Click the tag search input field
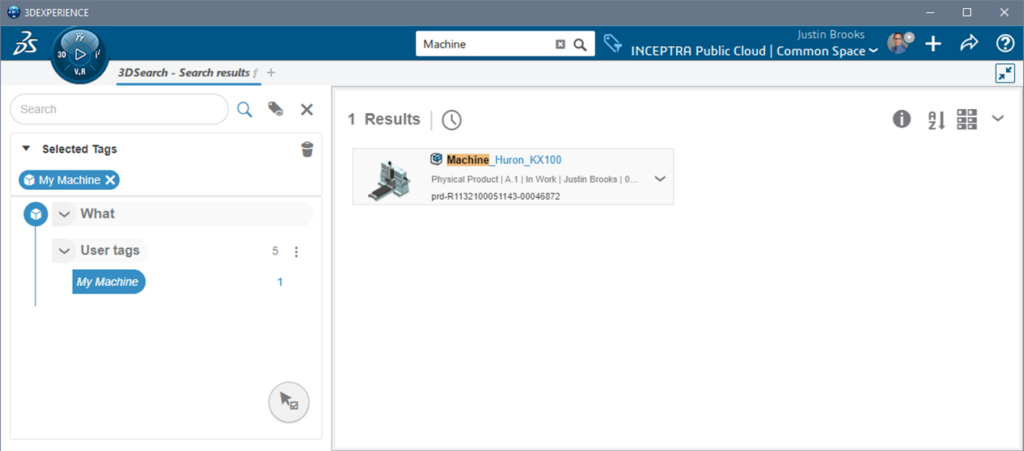The height and width of the screenshot is (451, 1024). tap(118, 109)
